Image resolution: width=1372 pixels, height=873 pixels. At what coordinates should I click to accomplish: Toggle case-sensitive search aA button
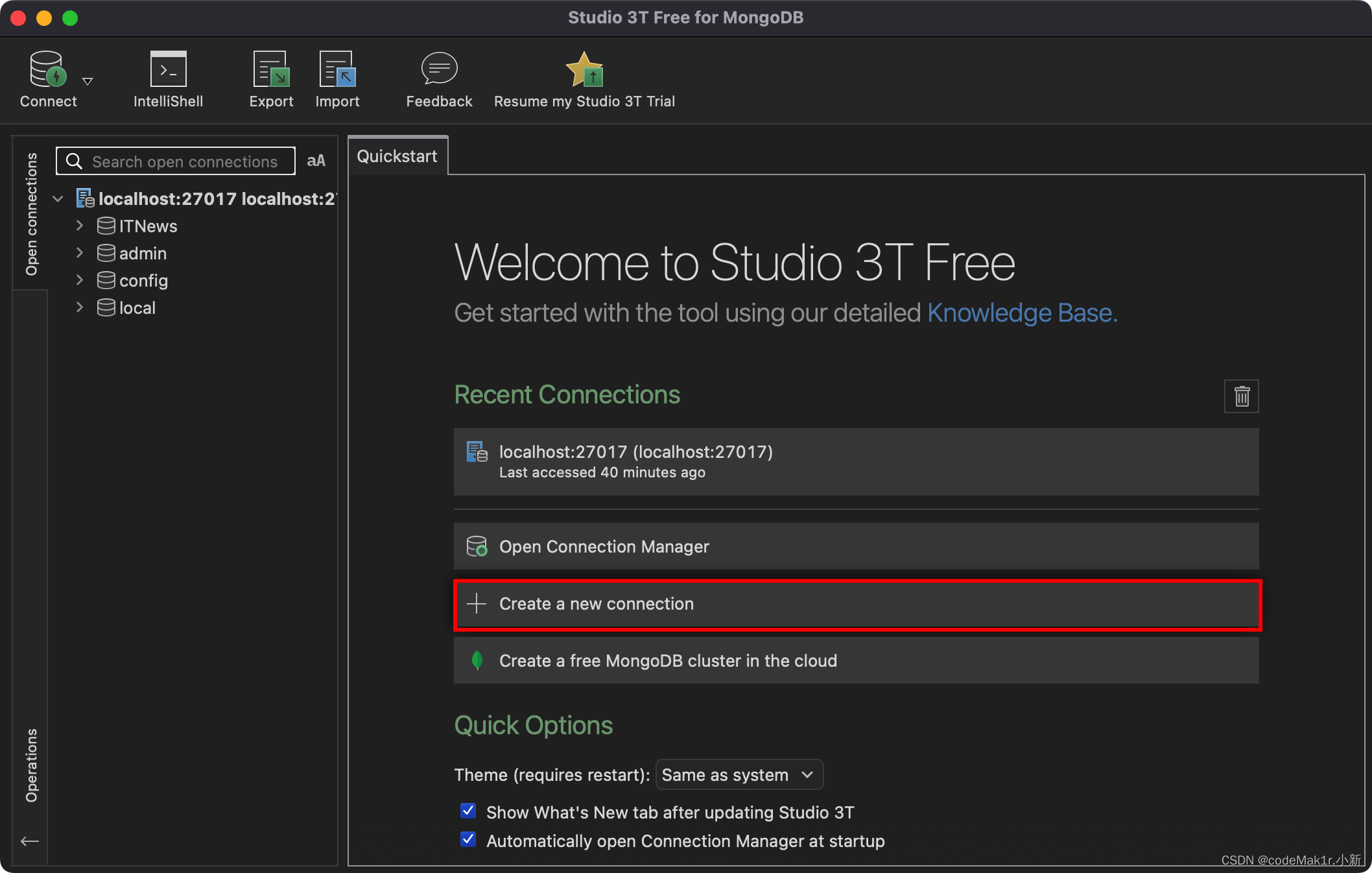coord(316,161)
